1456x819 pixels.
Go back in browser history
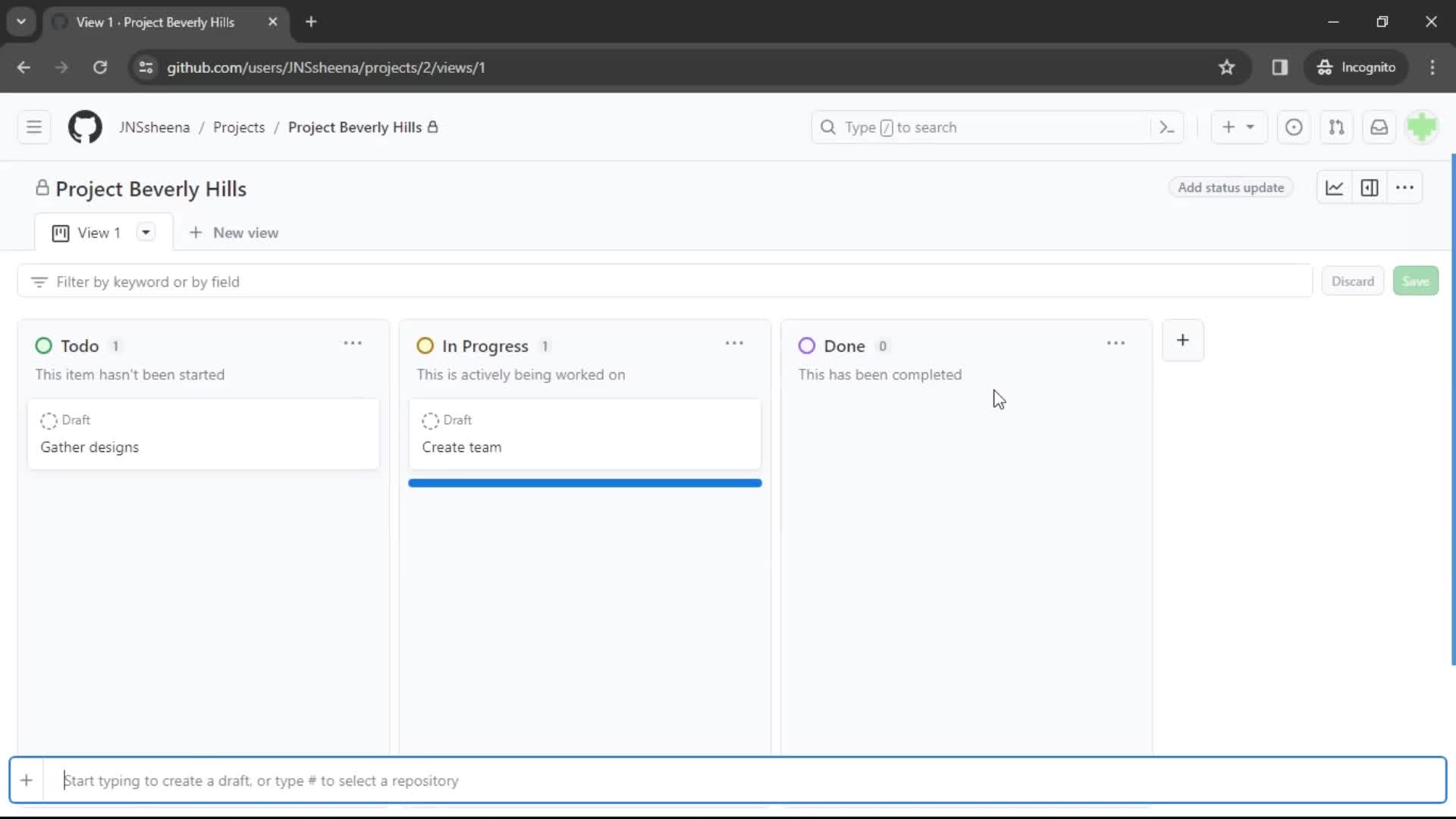24,67
